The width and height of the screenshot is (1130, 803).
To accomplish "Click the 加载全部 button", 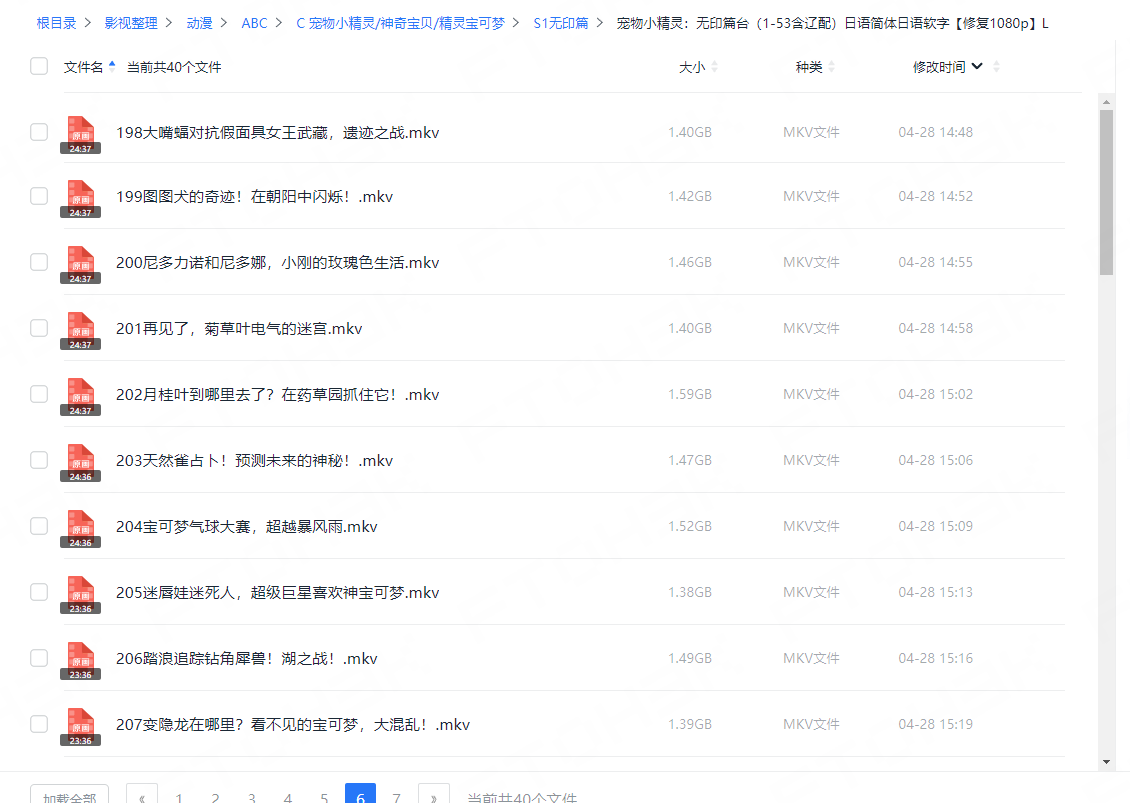I will pyautogui.click(x=68, y=793).
